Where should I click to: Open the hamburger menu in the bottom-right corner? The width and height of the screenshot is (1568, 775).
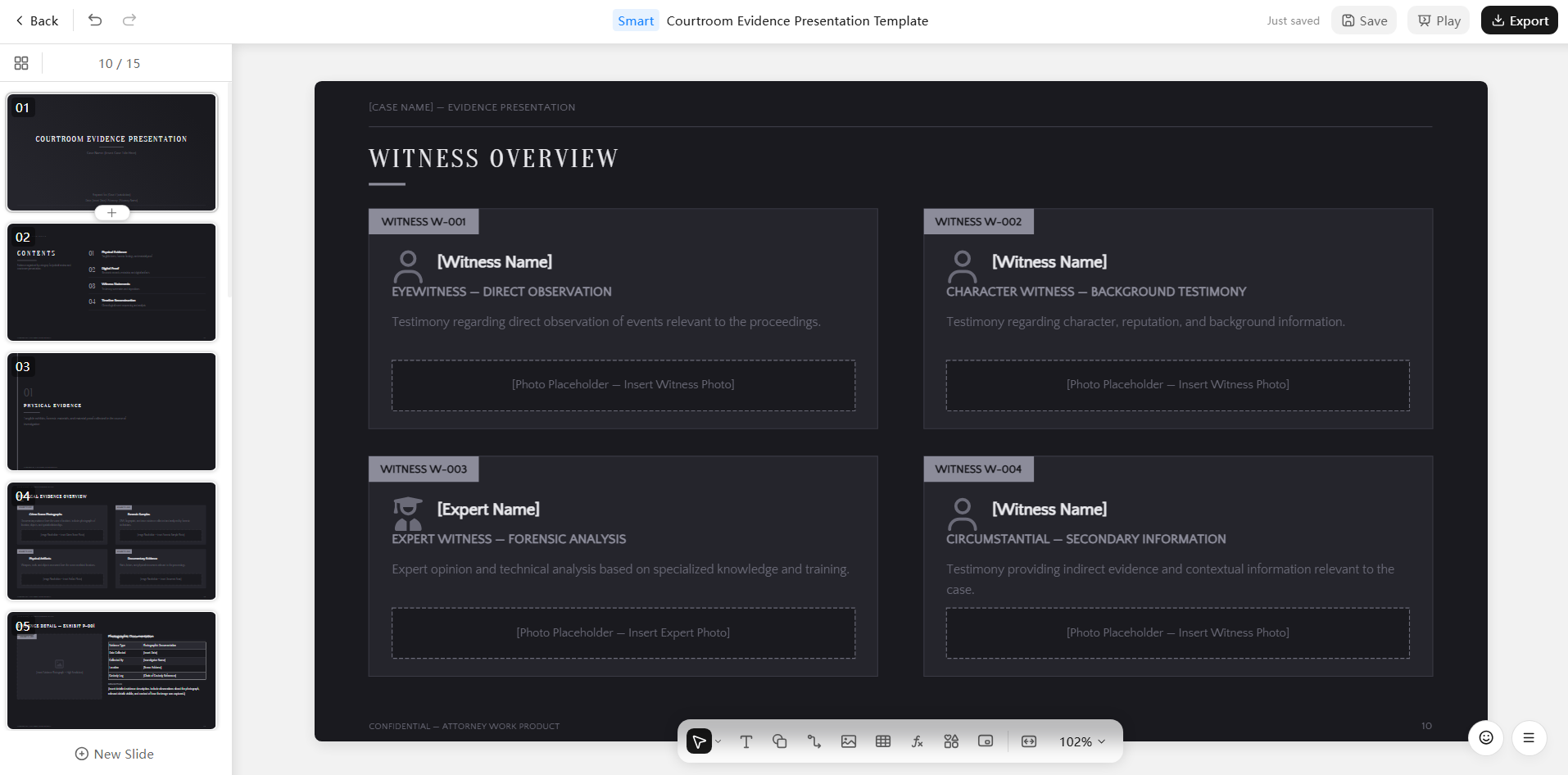1529,737
